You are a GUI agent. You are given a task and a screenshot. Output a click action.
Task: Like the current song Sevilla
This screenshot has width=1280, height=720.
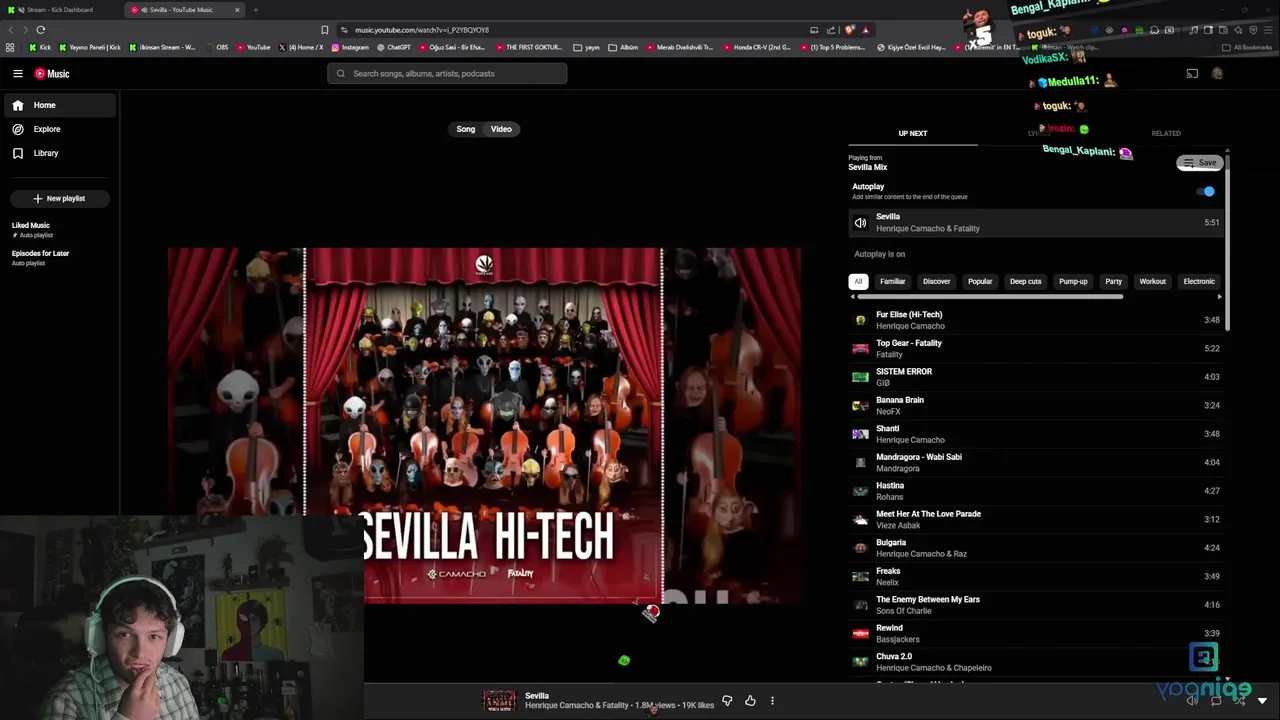point(750,701)
